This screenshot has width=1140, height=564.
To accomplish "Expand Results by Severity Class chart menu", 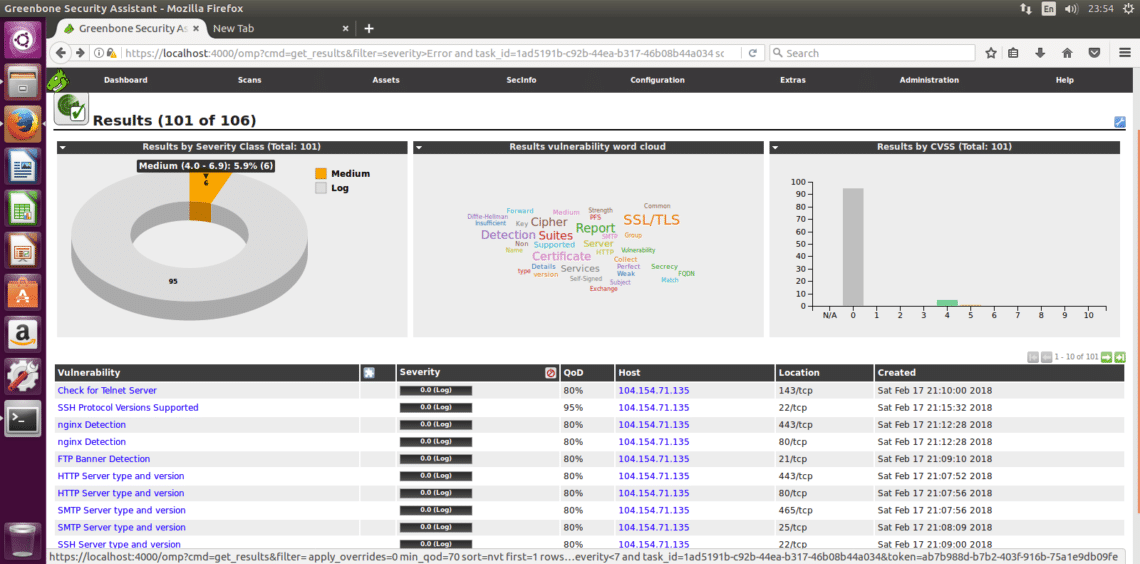I will (x=63, y=147).
